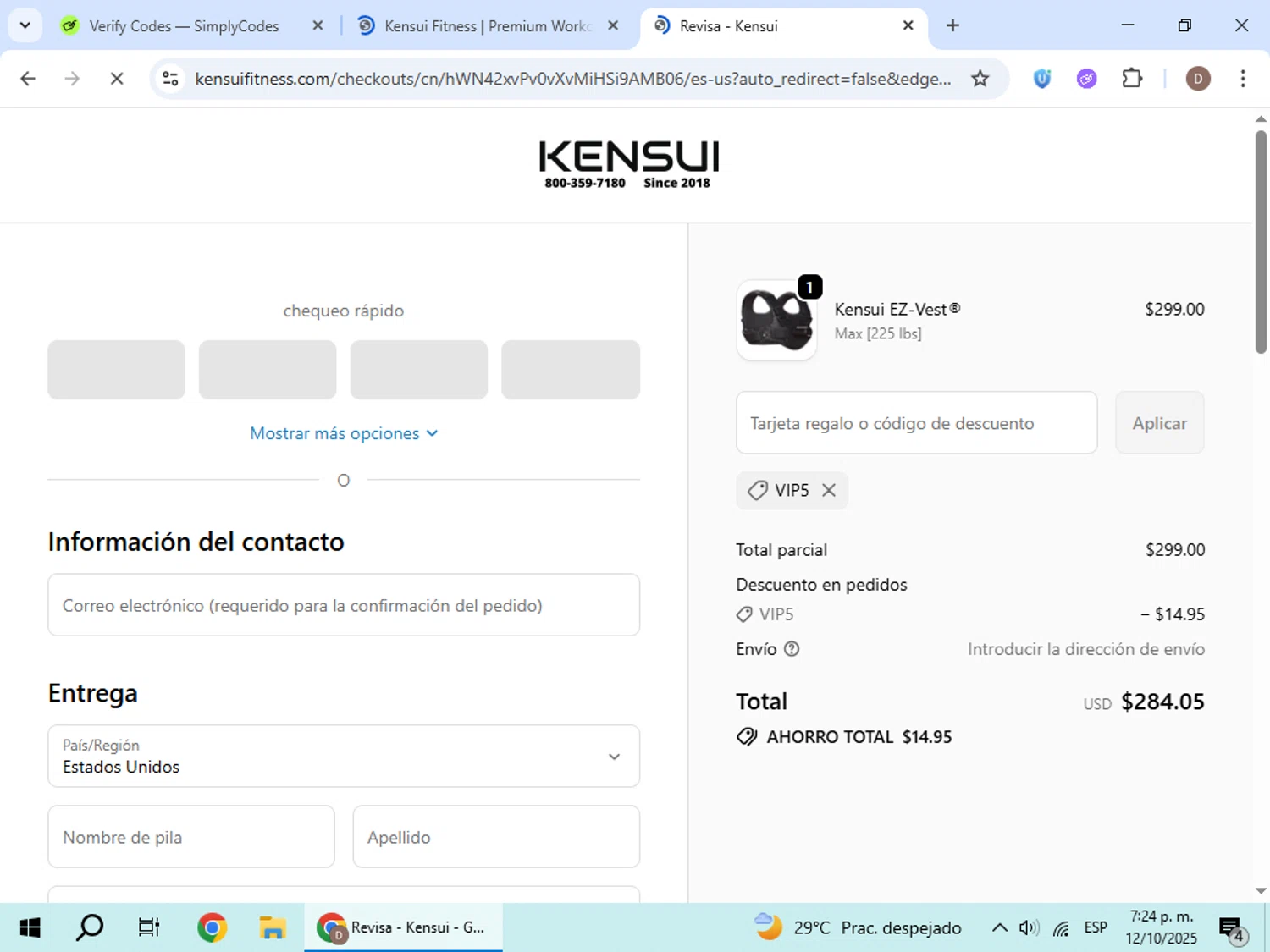
Task: Add a new browser tab
Action: click(x=952, y=25)
